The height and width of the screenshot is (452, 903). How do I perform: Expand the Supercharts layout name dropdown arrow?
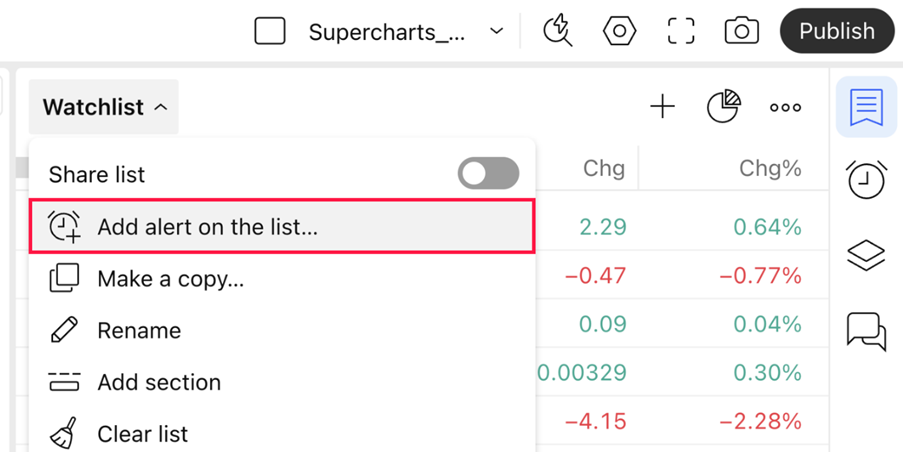pyautogui.click(x=496, y=31)
